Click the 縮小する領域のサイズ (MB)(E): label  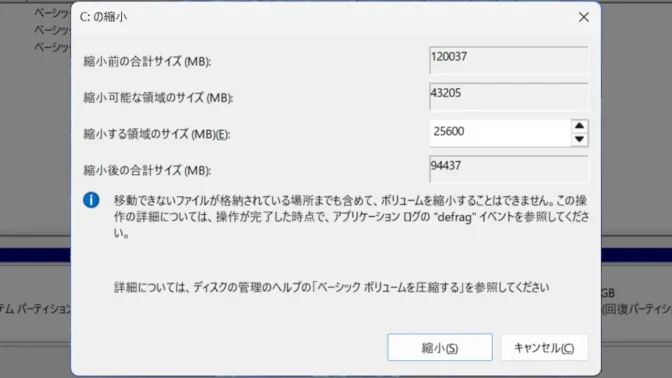(156, 134)
